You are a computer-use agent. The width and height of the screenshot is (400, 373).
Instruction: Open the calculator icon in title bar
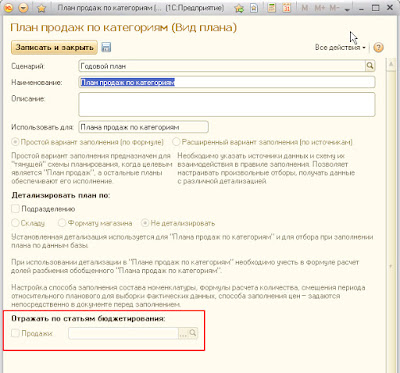(272, 8)
